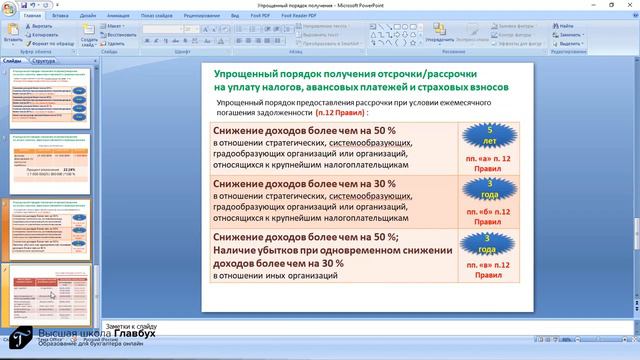
Task: Click Восстановить slide reset
Action: pyautogui.click(x=118, y=35)
